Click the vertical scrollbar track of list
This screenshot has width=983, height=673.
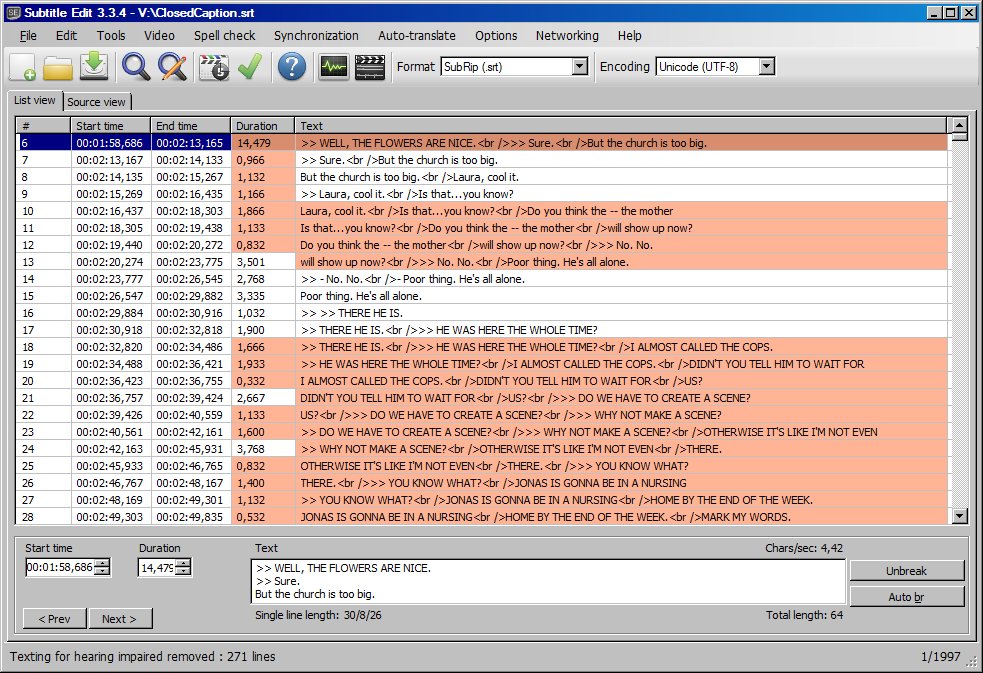959,325
